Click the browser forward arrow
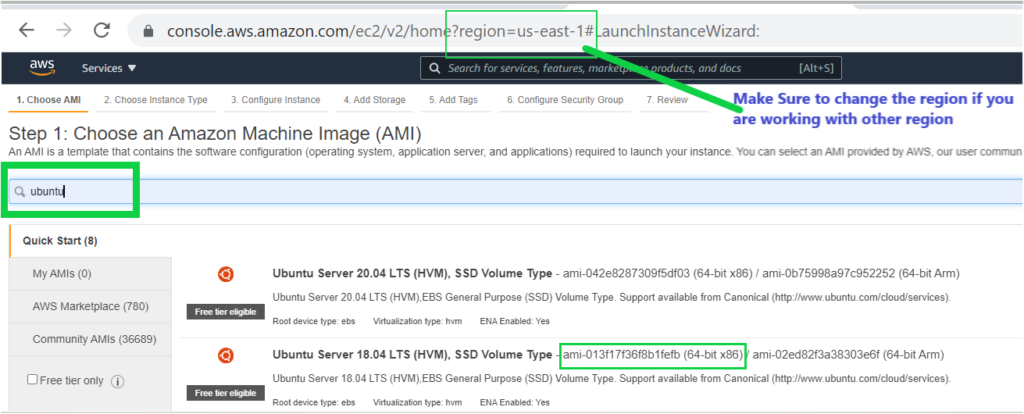1024x414 pixels. (x=63, y=30)
